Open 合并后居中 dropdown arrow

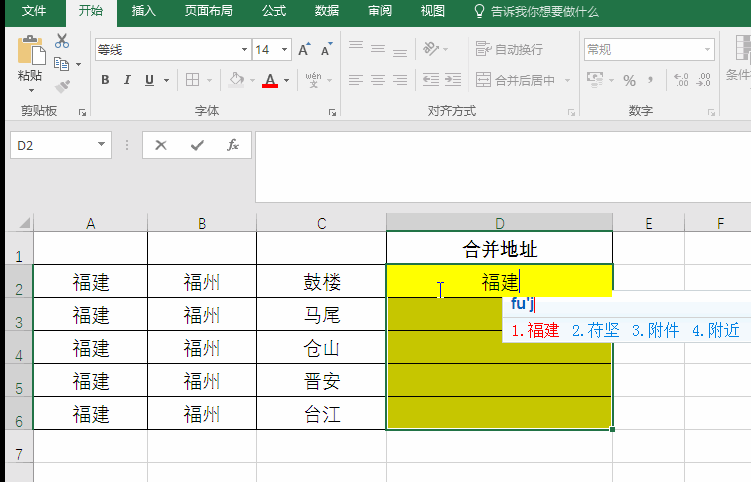[568, 80]
